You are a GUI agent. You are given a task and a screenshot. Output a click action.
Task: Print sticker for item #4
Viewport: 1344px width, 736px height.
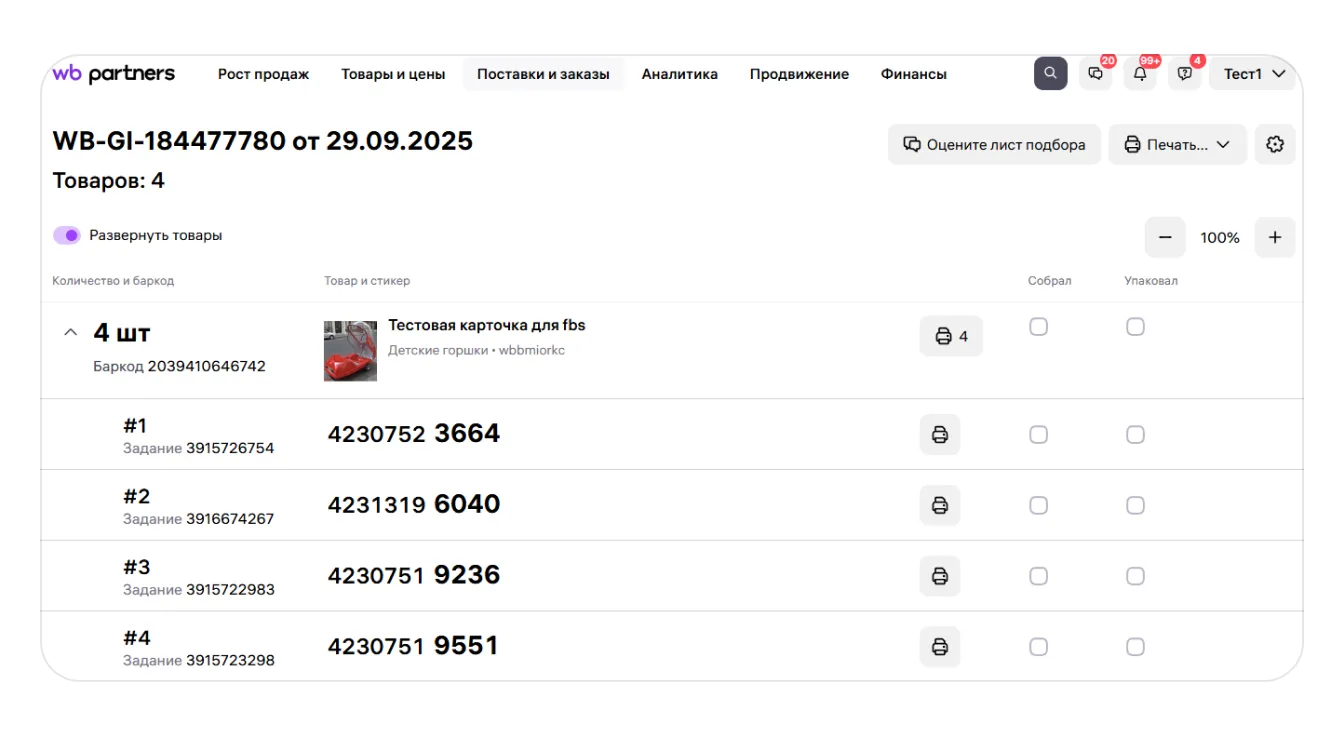(940, 647)
